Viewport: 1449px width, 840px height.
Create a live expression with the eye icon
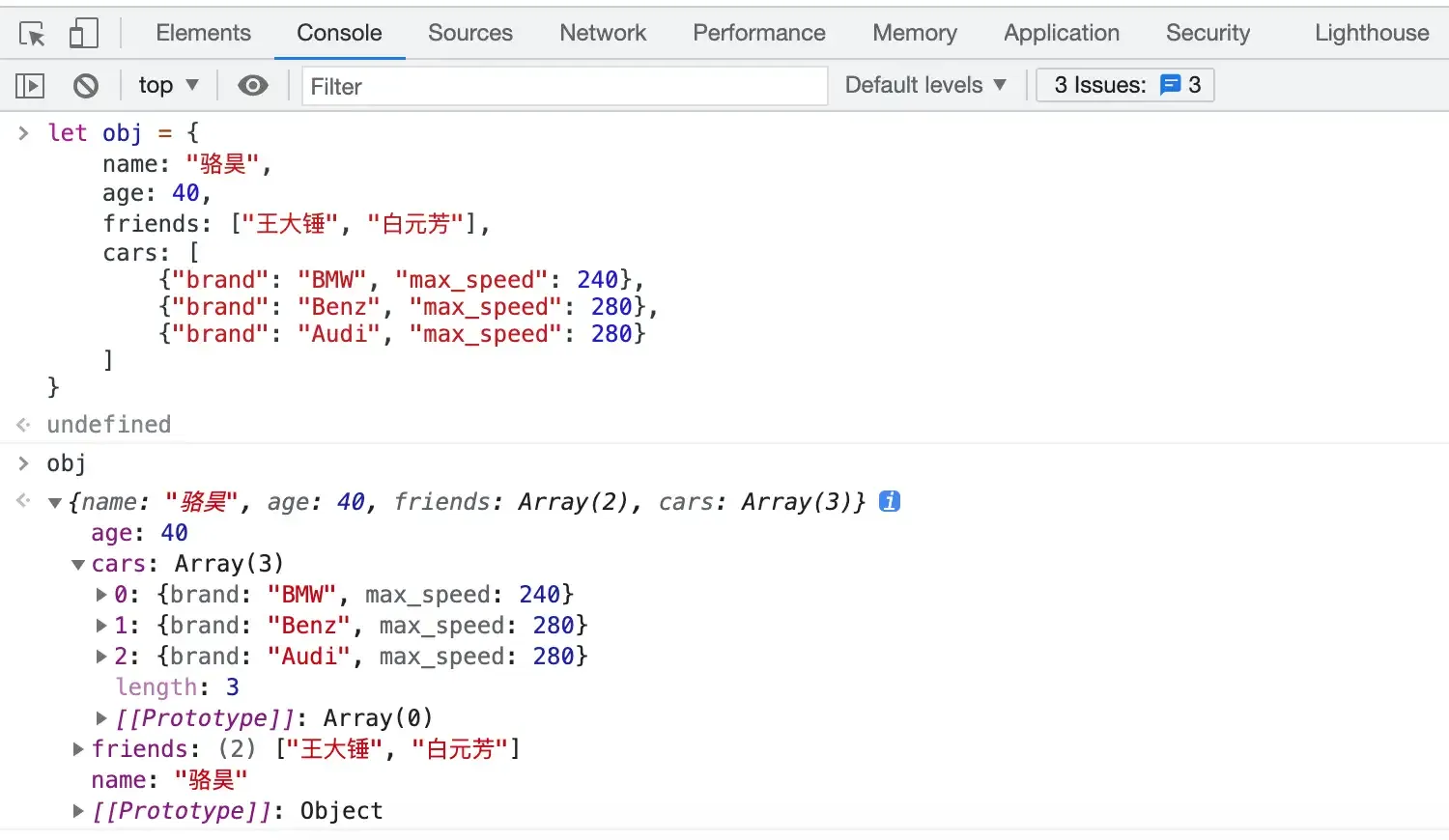[x=251, y=85]
